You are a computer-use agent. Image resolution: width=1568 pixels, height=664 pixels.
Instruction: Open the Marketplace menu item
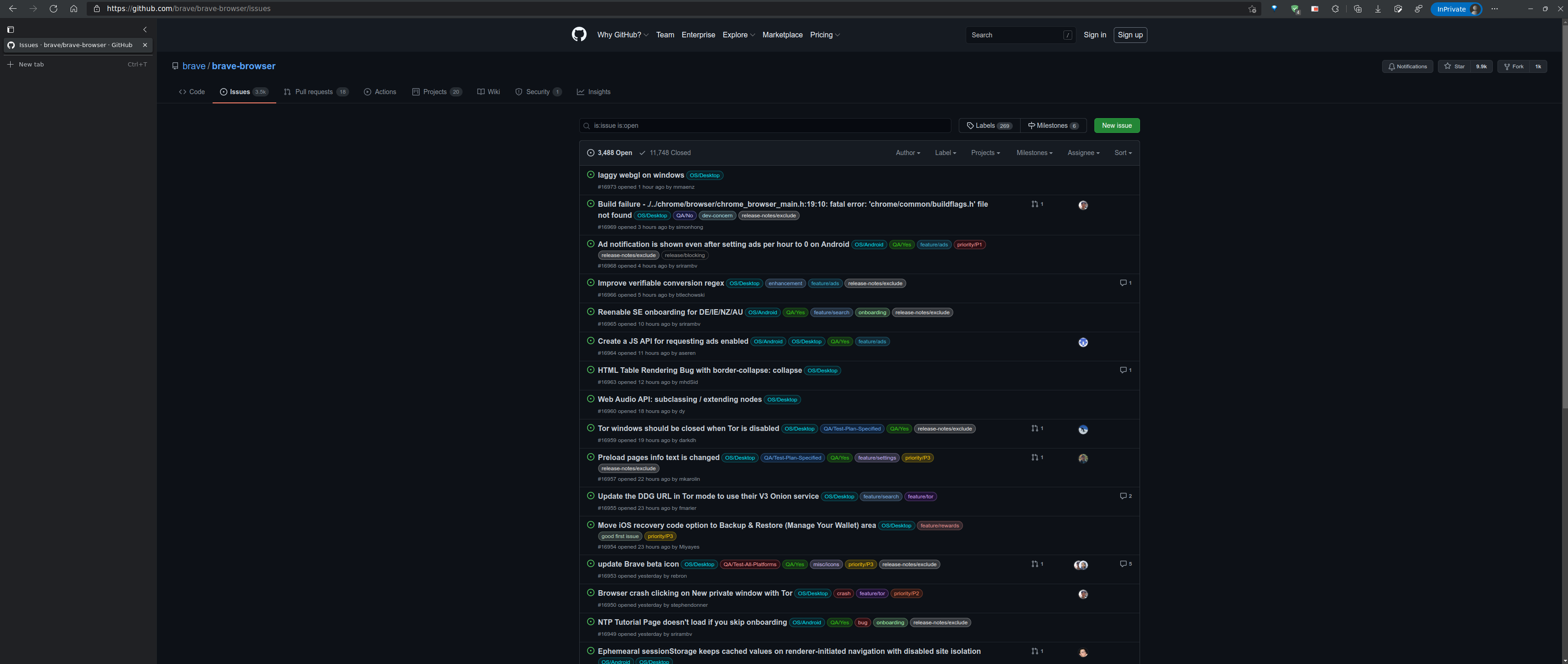point(782,35)
